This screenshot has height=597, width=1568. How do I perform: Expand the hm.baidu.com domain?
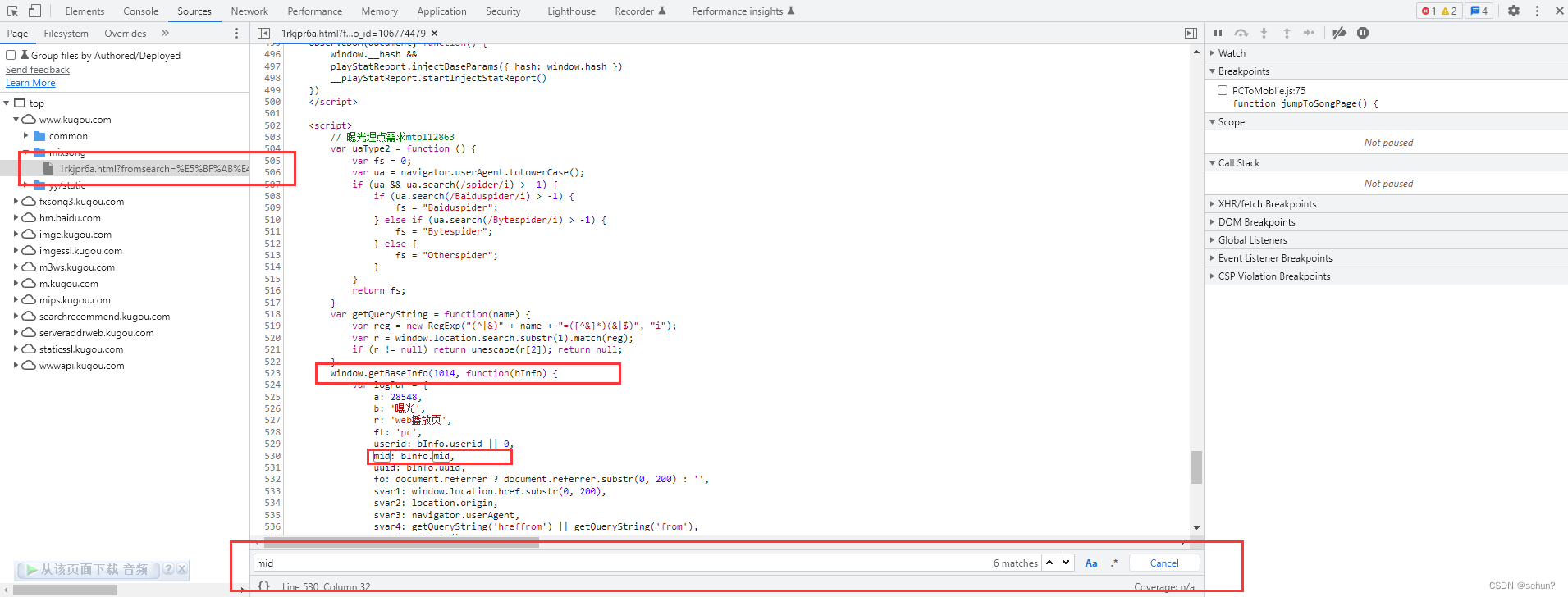(x=16, y=218)
